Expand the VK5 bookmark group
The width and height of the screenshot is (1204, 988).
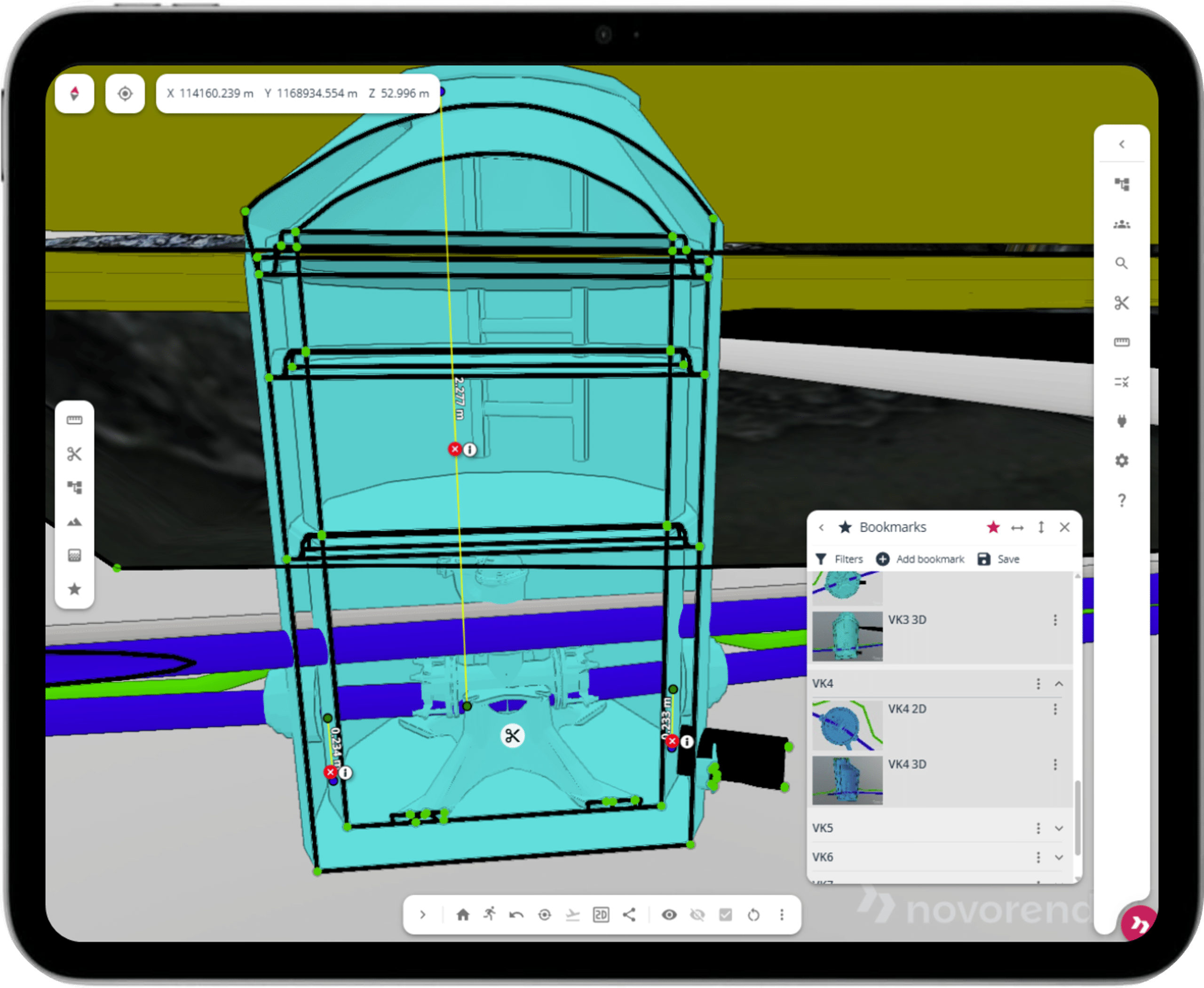[x=1059, y=828]
